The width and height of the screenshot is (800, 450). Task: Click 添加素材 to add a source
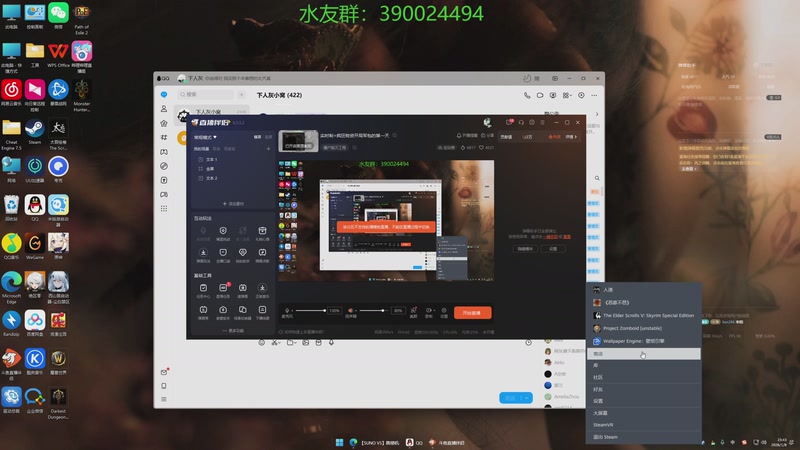[x=233, y=204]
